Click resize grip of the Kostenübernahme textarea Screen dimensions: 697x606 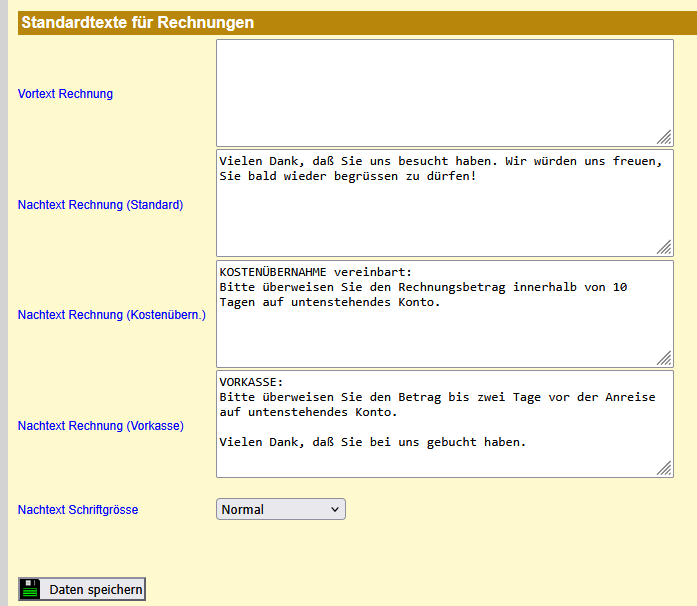pyautogui.click(x=665, y=358)
